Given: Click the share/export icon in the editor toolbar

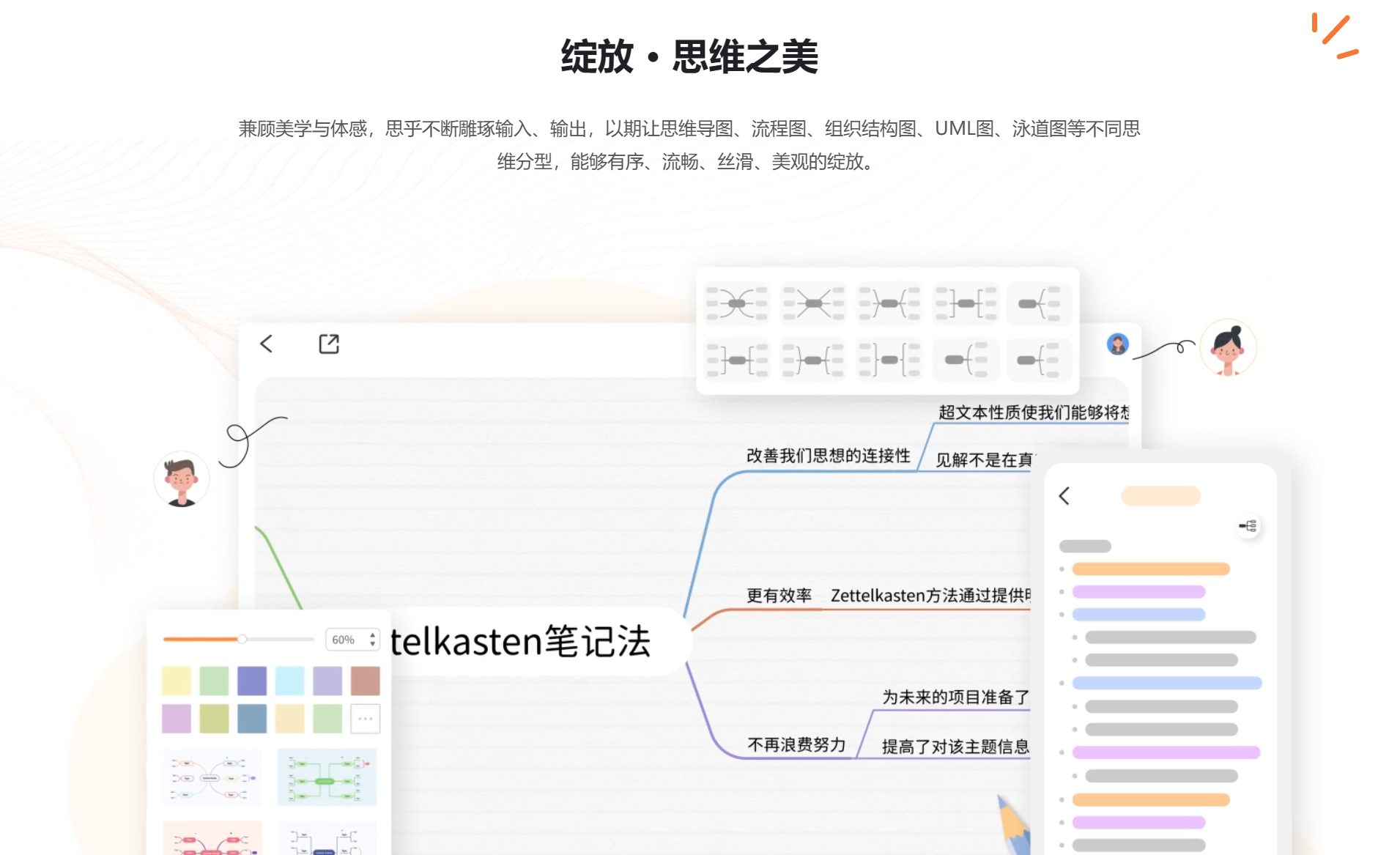Looking at the screenshot, I should click(329, 344).
